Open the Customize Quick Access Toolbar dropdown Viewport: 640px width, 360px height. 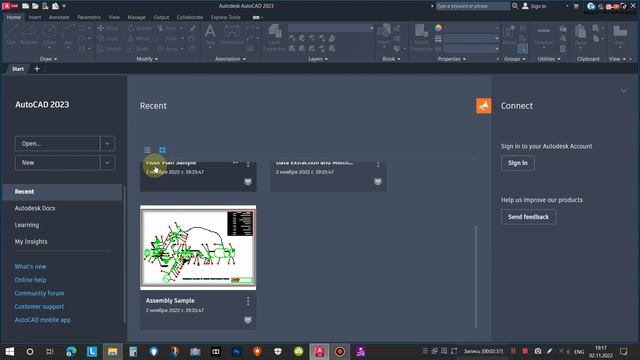[x=64, y=6]
